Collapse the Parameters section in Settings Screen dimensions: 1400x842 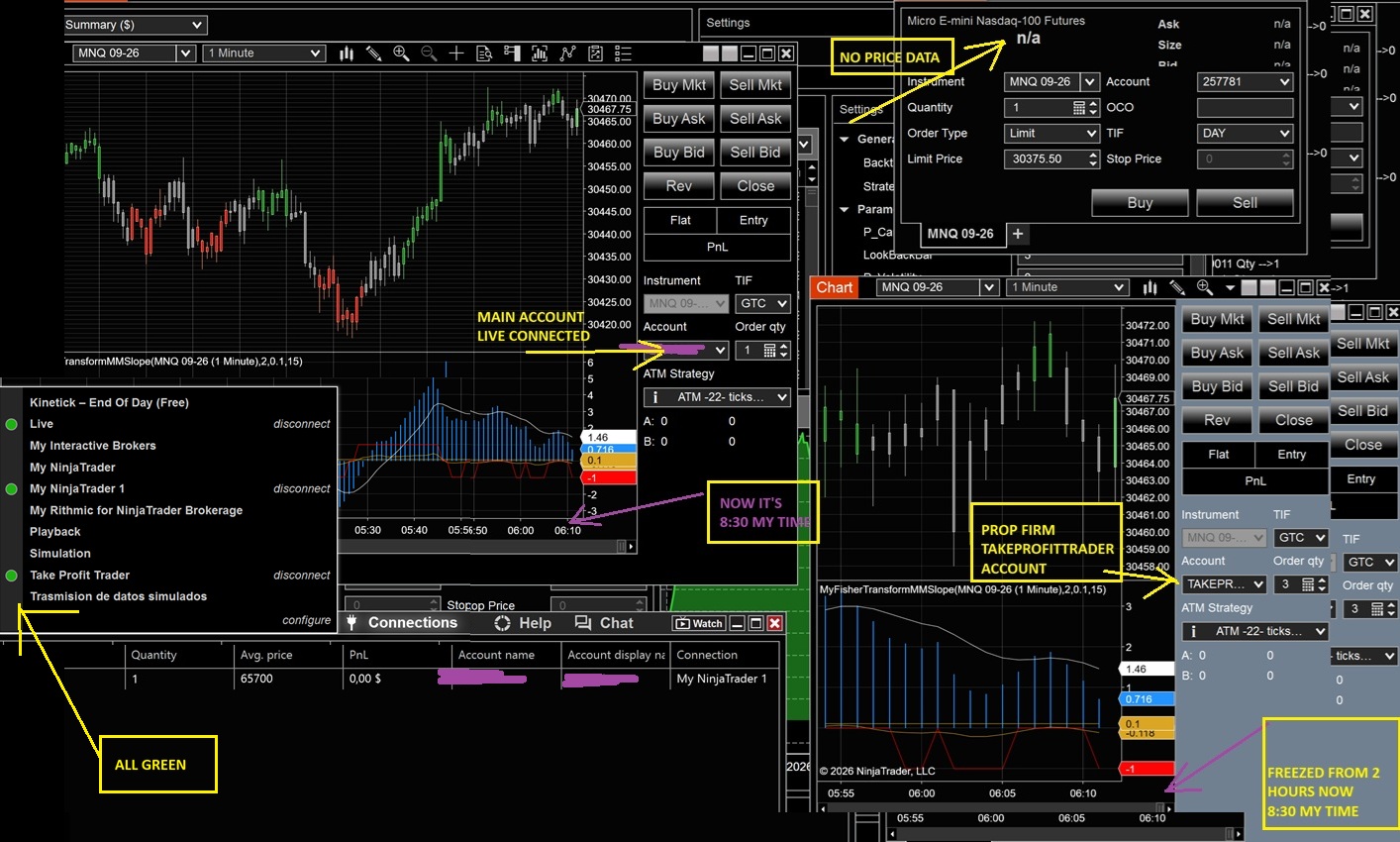pos(845,210)
